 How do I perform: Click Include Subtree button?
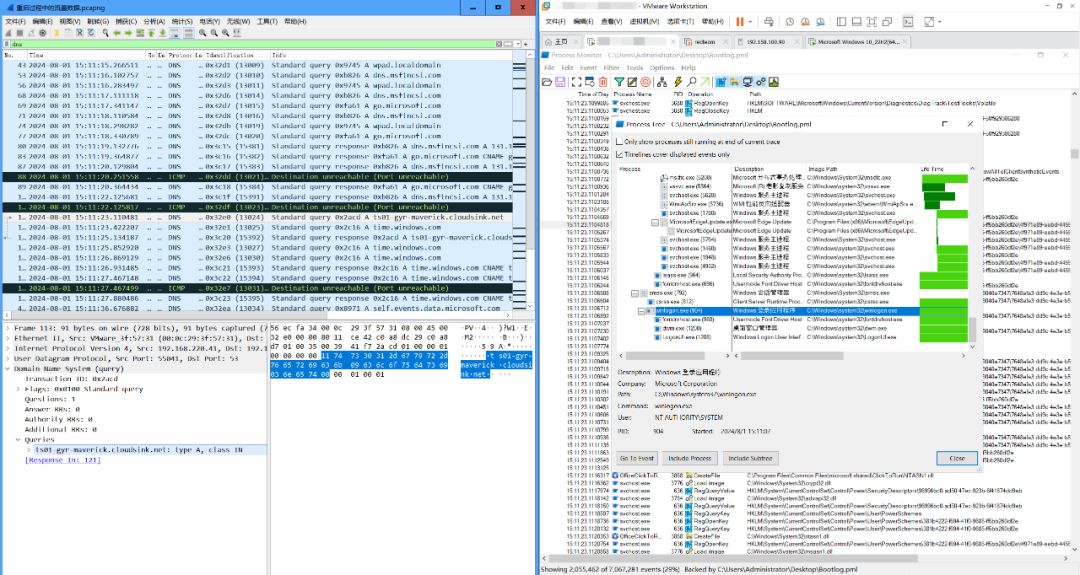750,459
